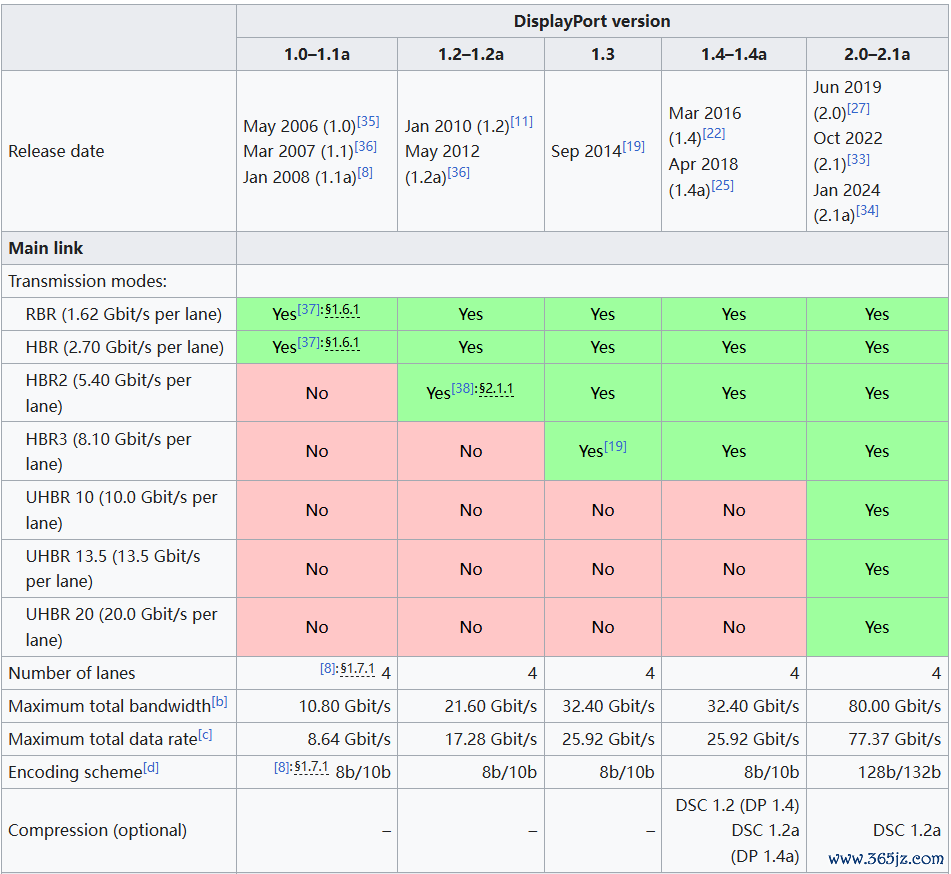
Task: Click section note §1.6.1 in HBR 2.70 row
Action: 342,343
